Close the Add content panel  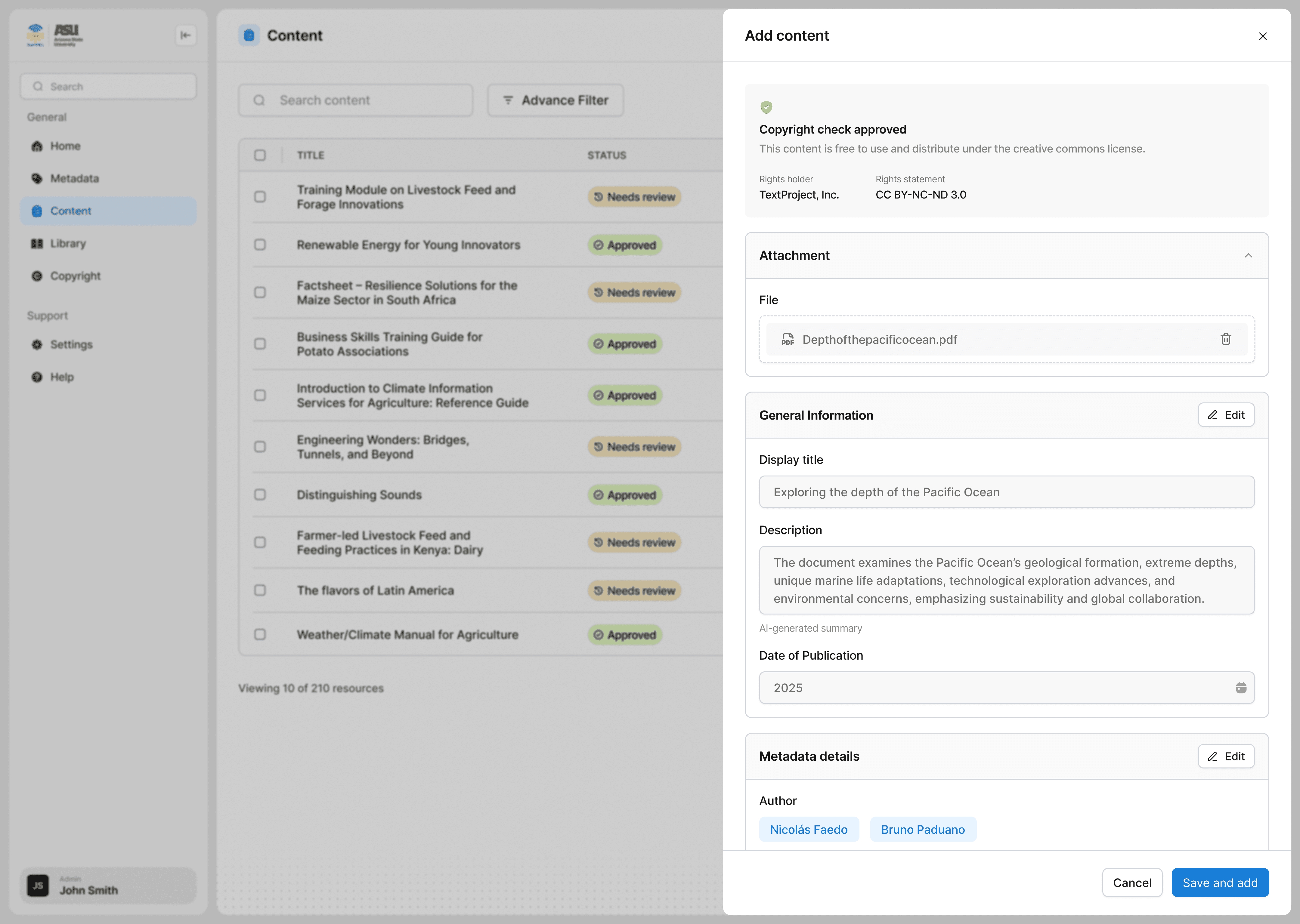[1262, 36]
